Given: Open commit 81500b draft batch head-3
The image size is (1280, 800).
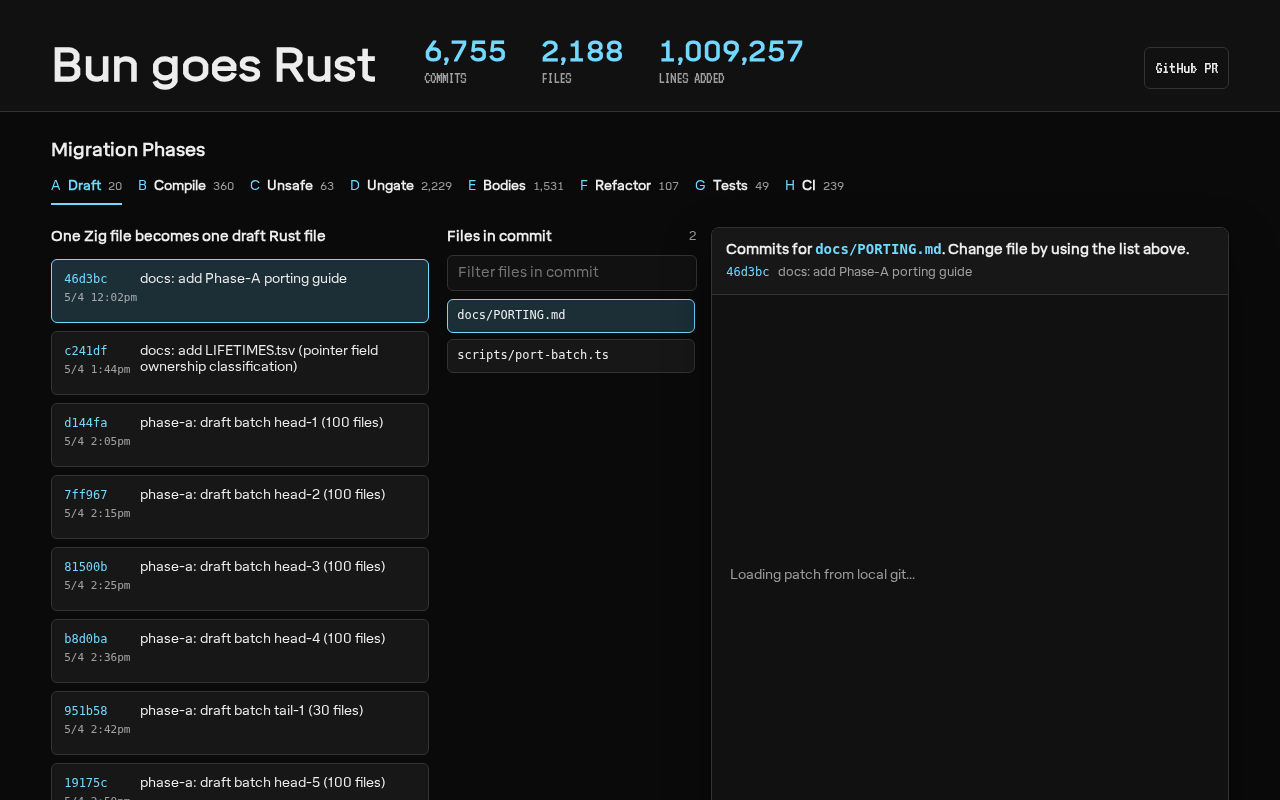Looking at the screenshot, I should pyautogui.click(x=240, y=579).
